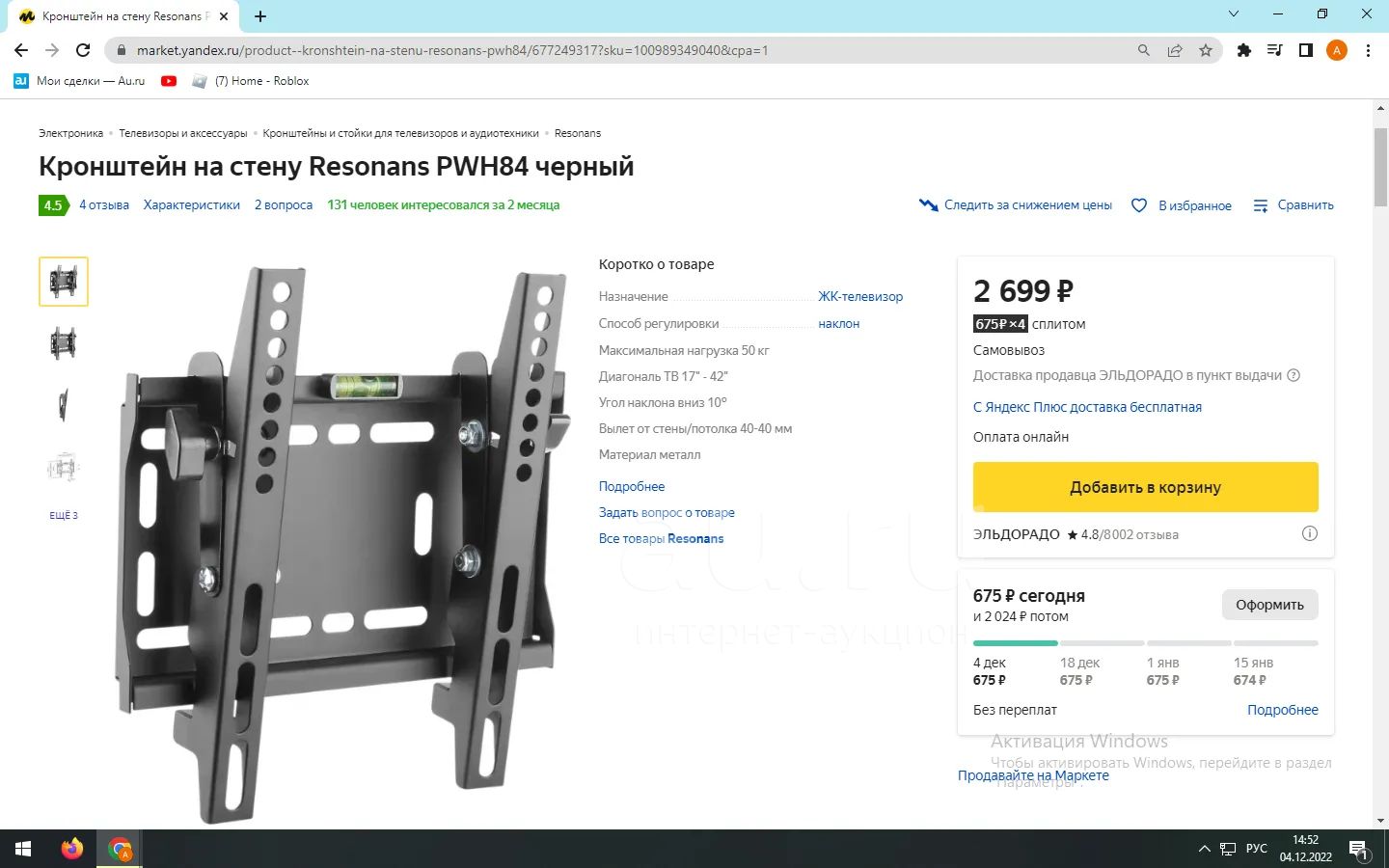Add to favorites with heart icon

point(1139,205)
